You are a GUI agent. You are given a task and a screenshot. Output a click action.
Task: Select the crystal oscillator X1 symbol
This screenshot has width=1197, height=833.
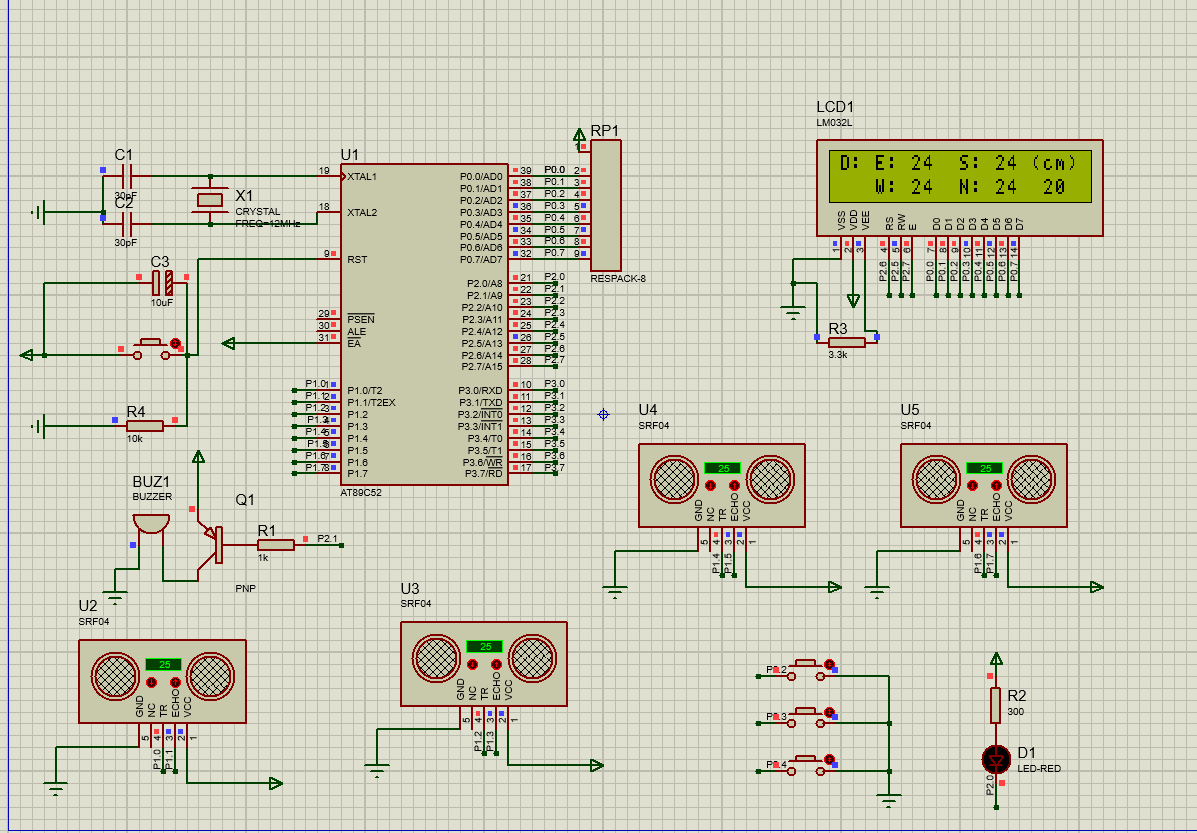click(210, 200)
